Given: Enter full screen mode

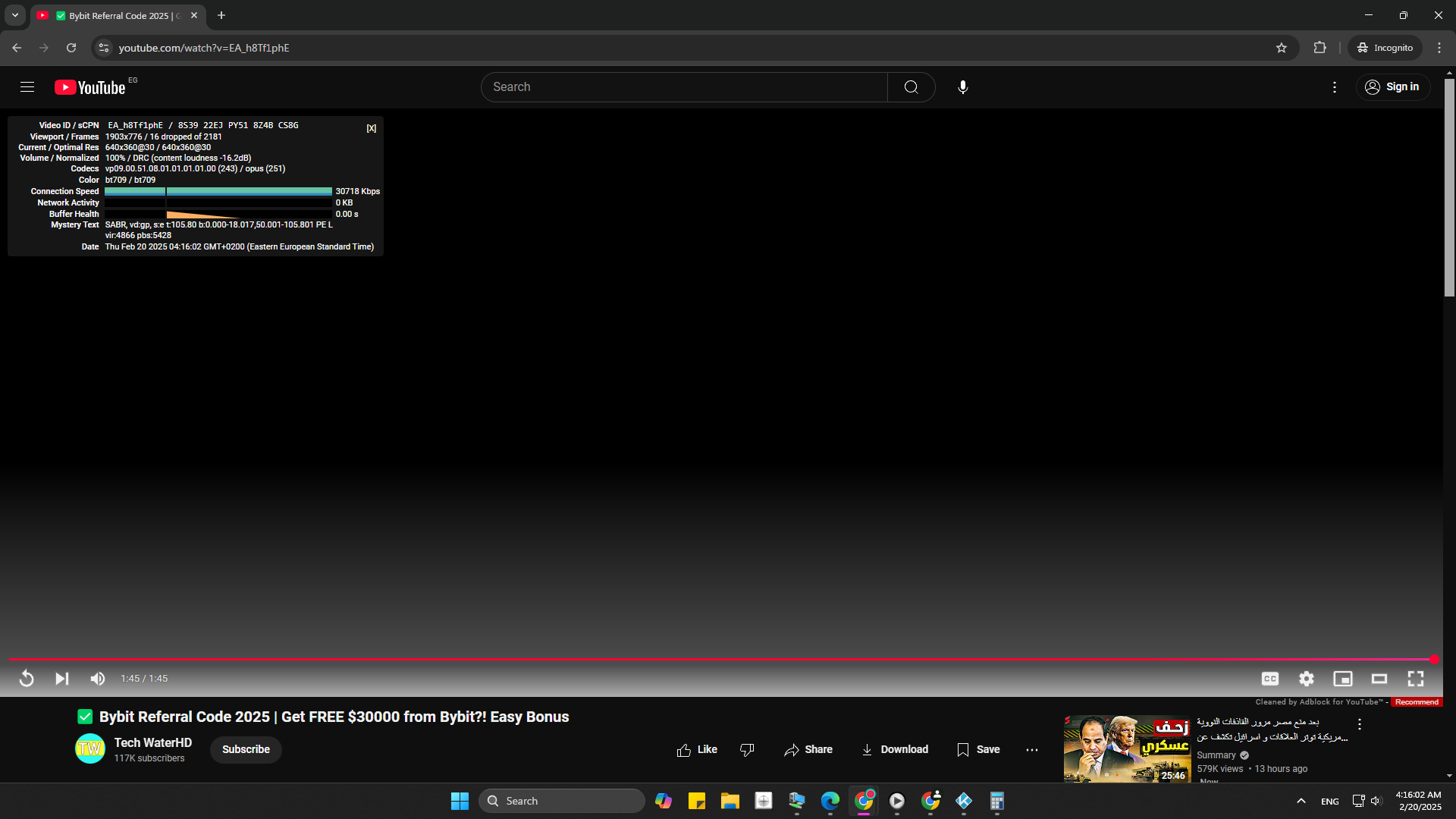Looking at the screenshot, I should 1416,679.
